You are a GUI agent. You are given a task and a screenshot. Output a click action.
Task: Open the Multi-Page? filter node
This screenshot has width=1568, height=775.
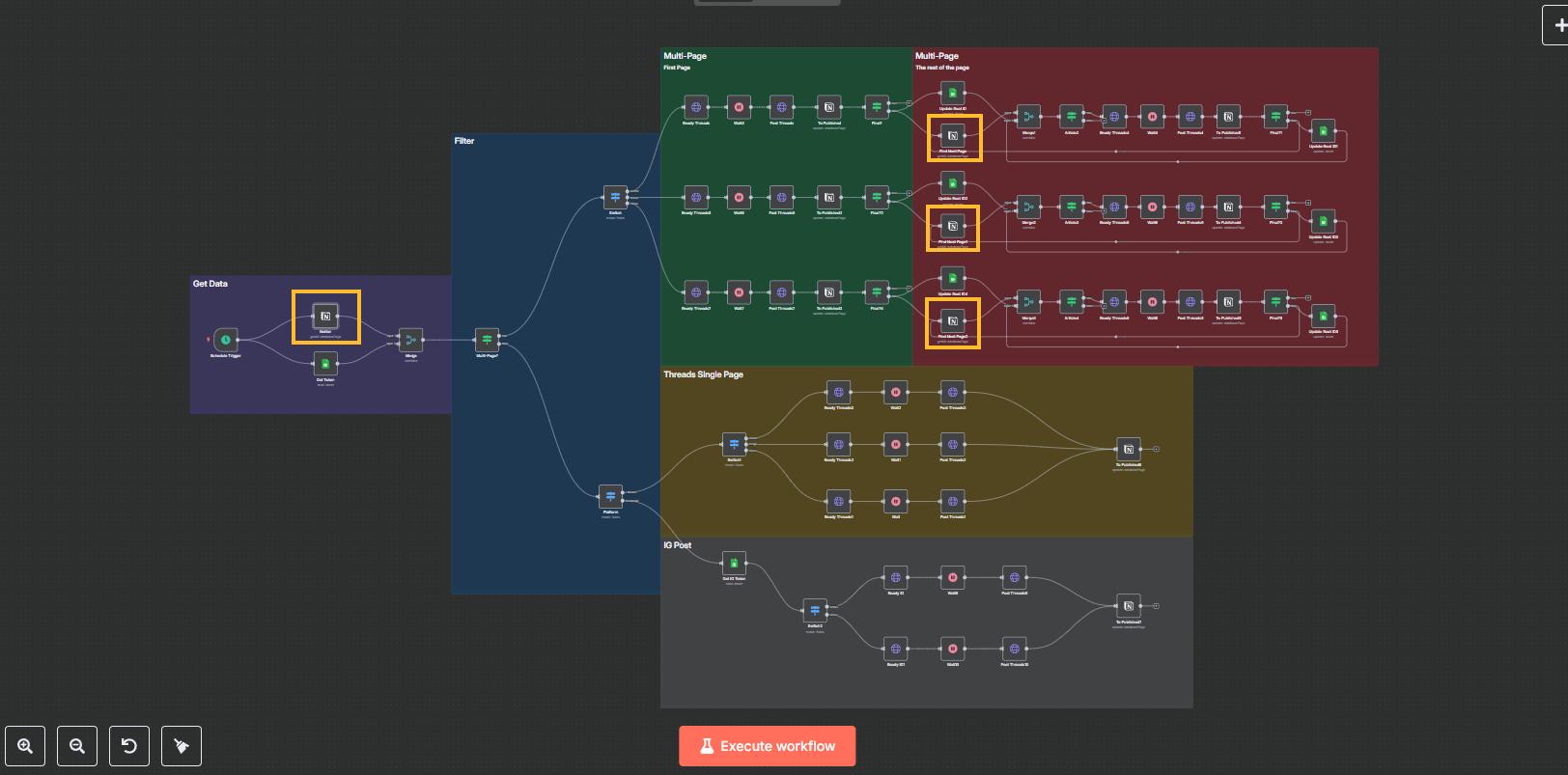487,340
